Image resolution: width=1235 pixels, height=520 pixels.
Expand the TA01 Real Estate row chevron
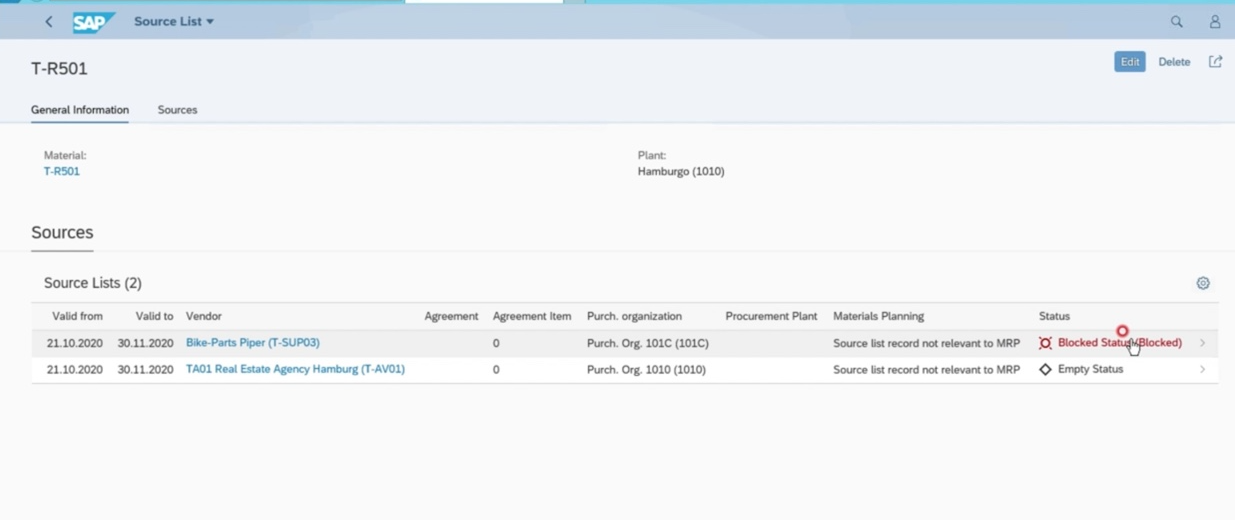tap(1202, 369)
